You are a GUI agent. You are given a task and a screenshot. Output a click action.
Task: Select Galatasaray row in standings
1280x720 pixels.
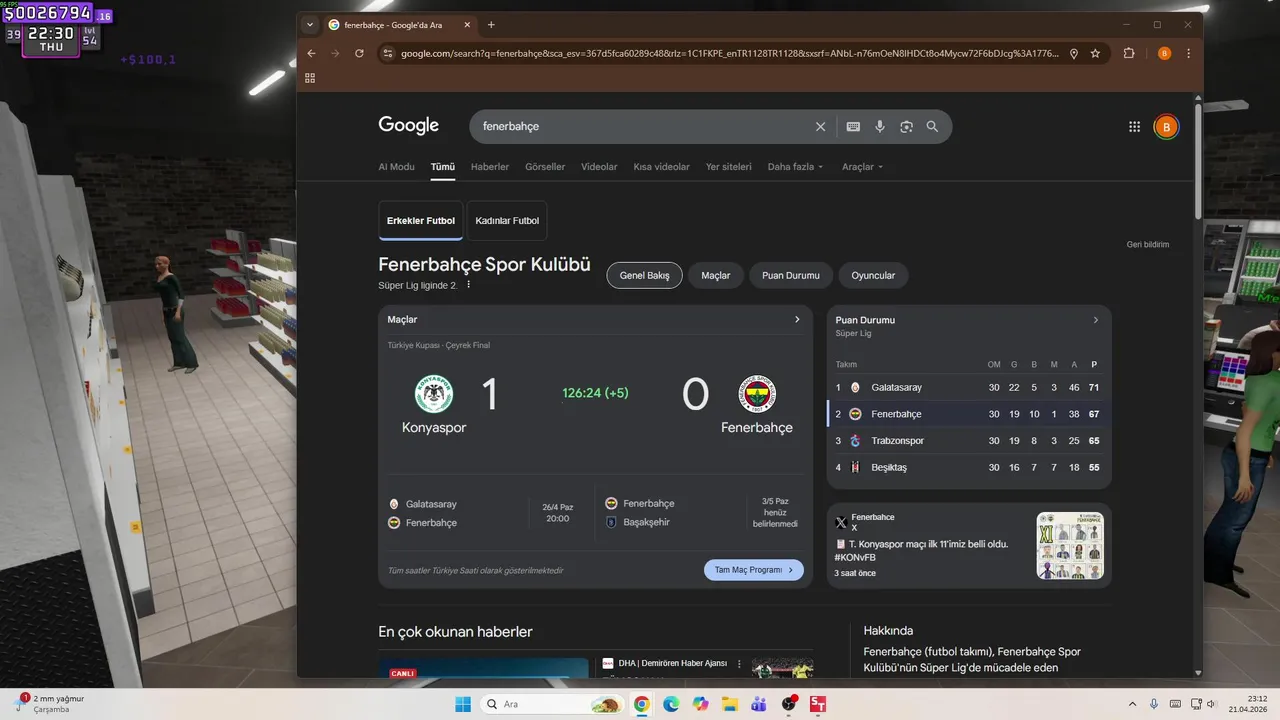click(968, 387)
